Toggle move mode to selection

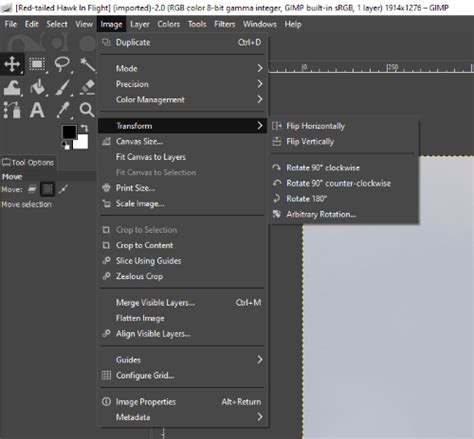point(47,189)
